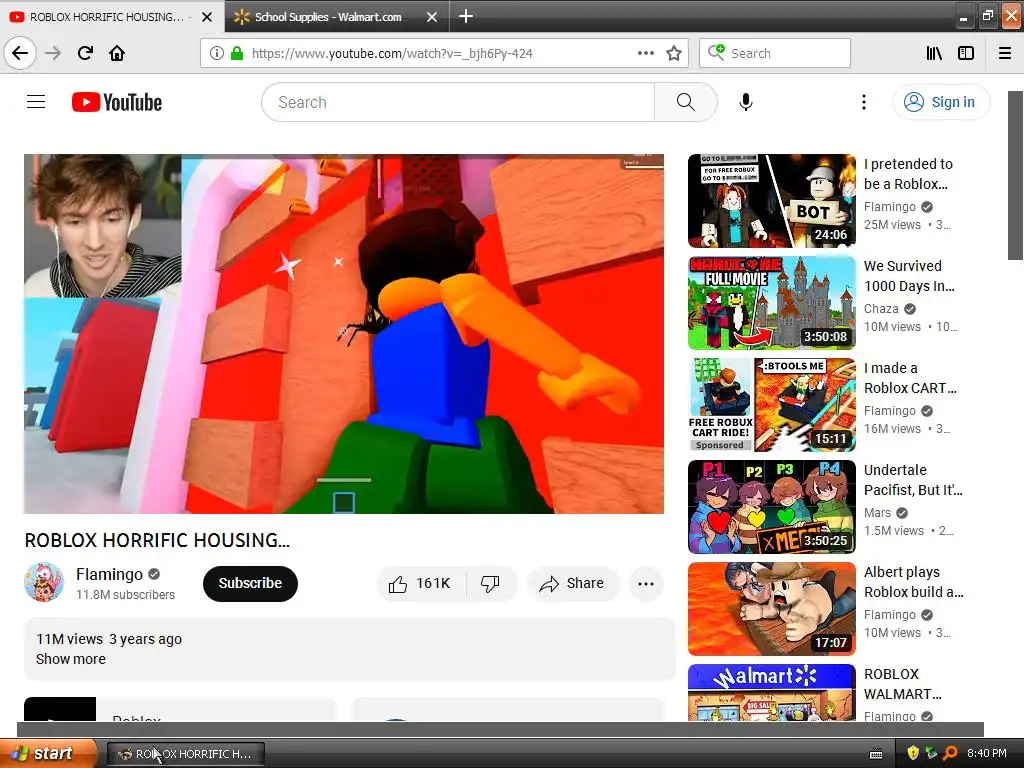The width and height of the screenshot is (1024, 768).
Task: Click the browser URL address bar
Action: click(x=444, y=54)
